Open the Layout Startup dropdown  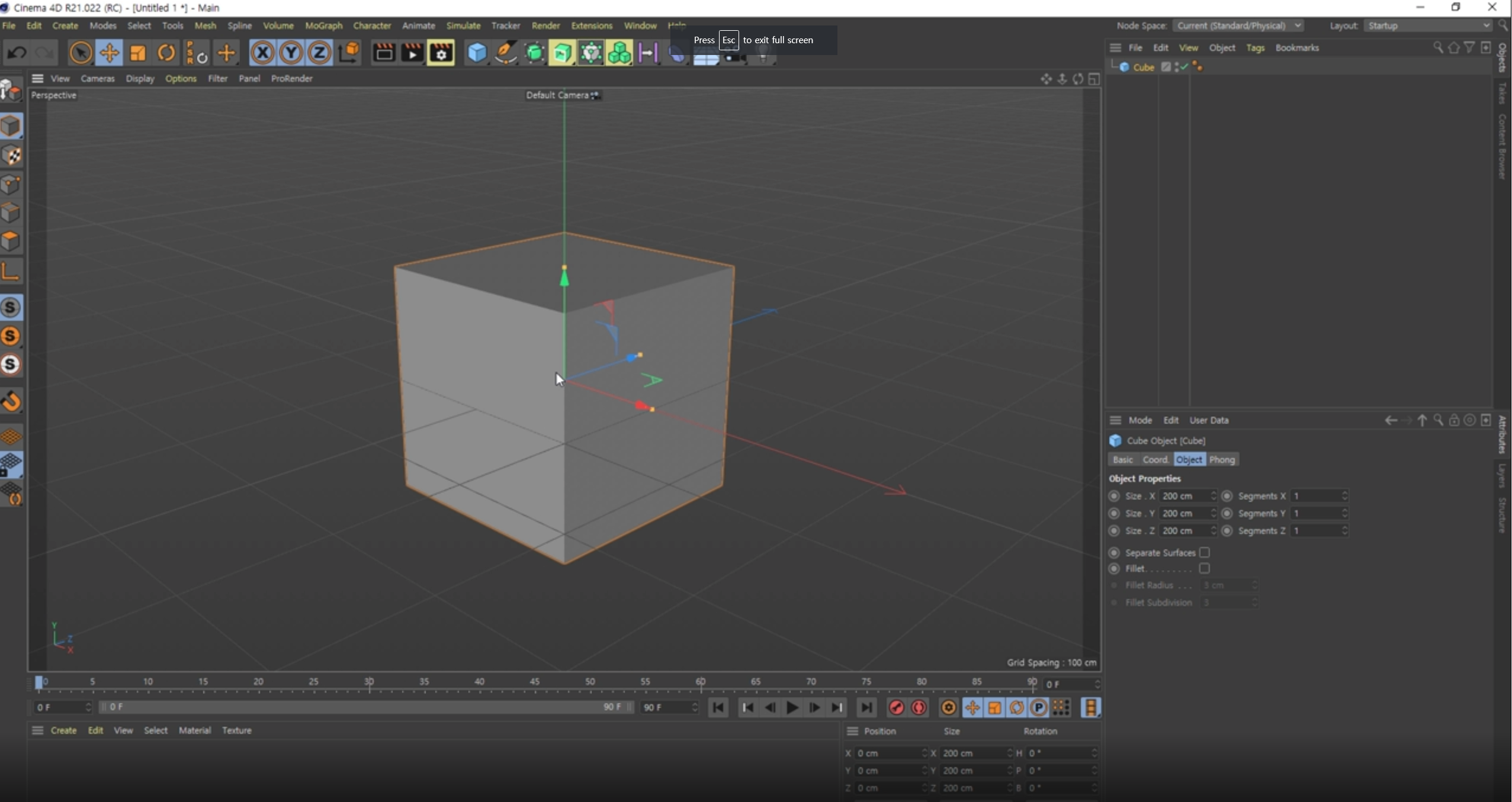(x=1428, y=25)
